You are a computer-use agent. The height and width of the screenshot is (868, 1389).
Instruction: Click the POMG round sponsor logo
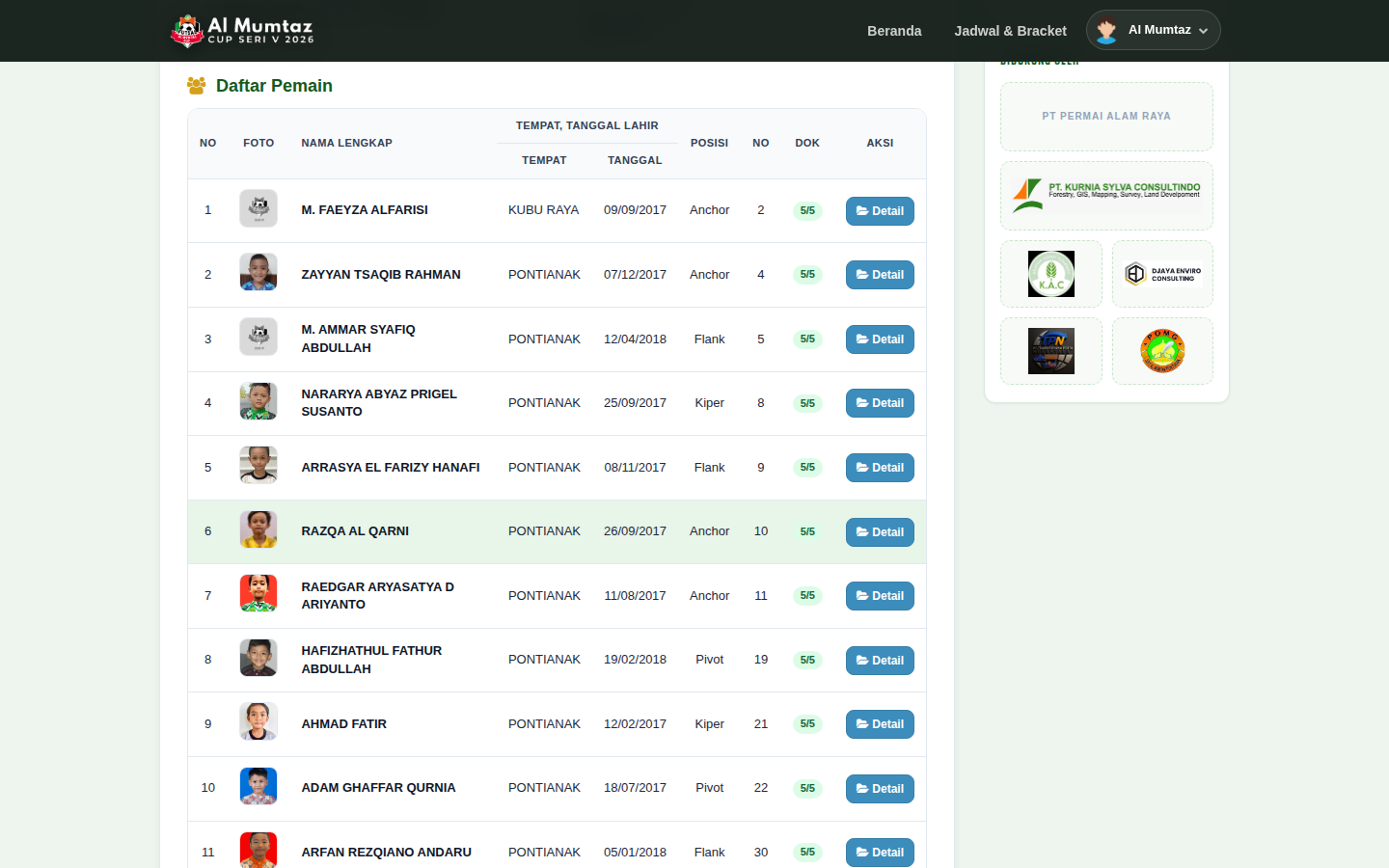[1162, 351]
